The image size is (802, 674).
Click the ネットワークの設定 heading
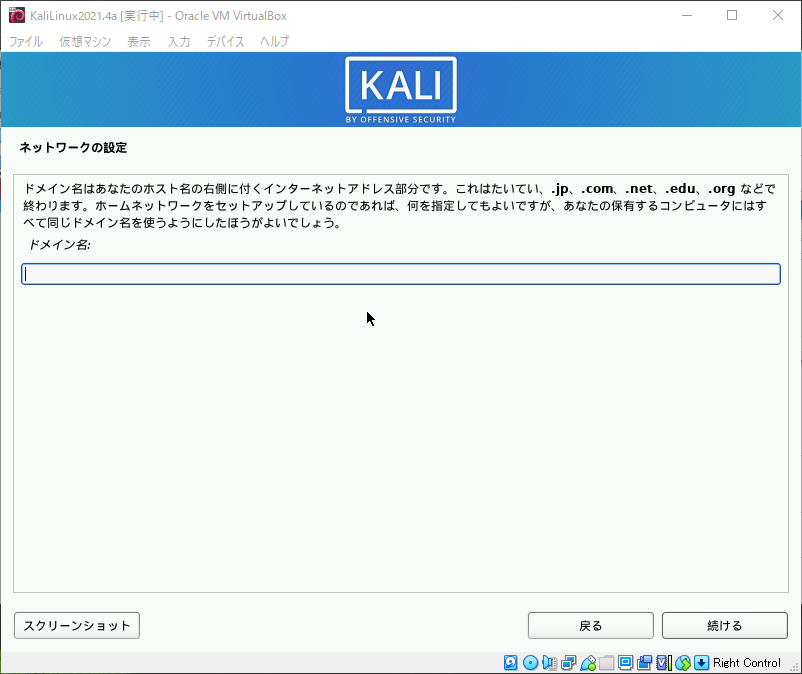[x=73, y=148]
